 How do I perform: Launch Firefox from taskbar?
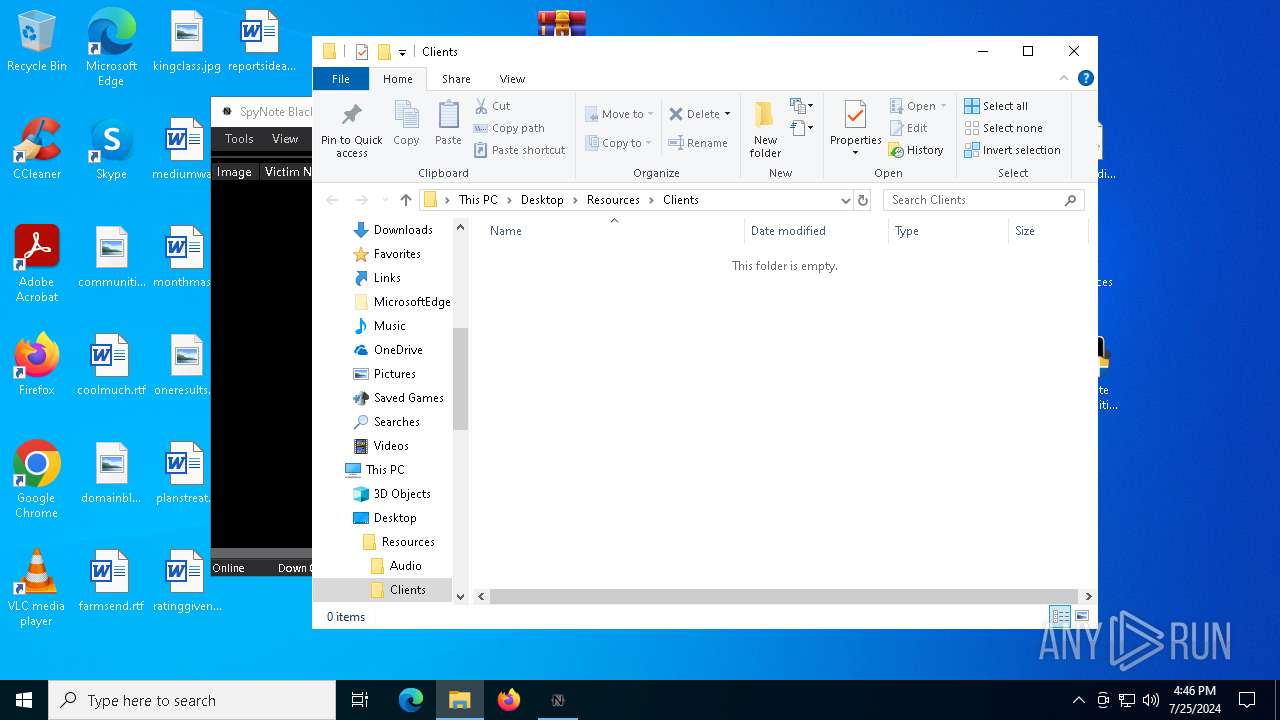pos(509,700)
